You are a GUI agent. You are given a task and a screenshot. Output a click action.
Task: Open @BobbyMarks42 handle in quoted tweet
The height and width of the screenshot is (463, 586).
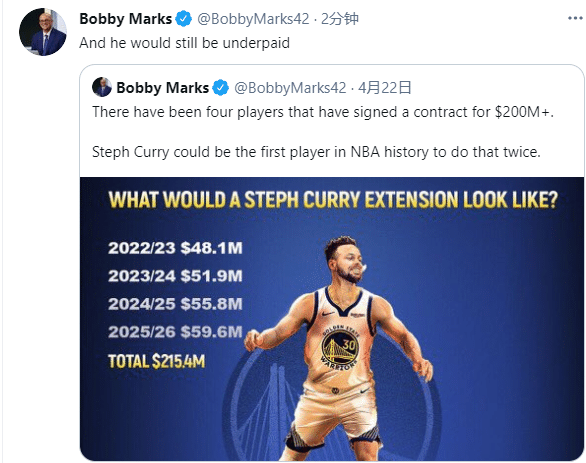click(x=290, y=88)
